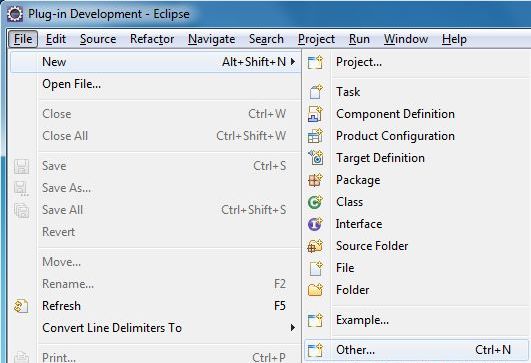Choose Save All in File menu

point(156,210)
